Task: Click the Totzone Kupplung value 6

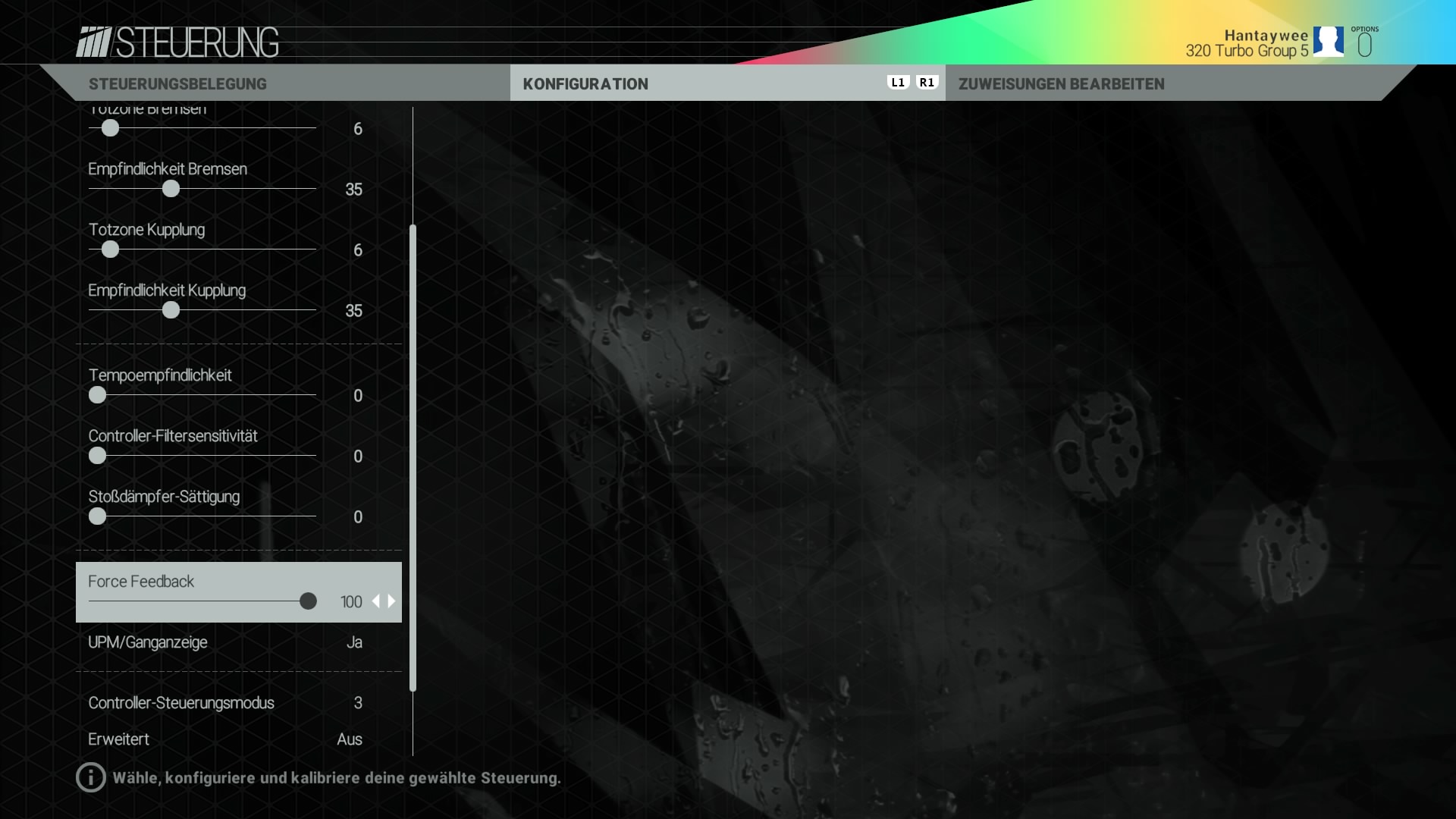Action: click(358, 250)
